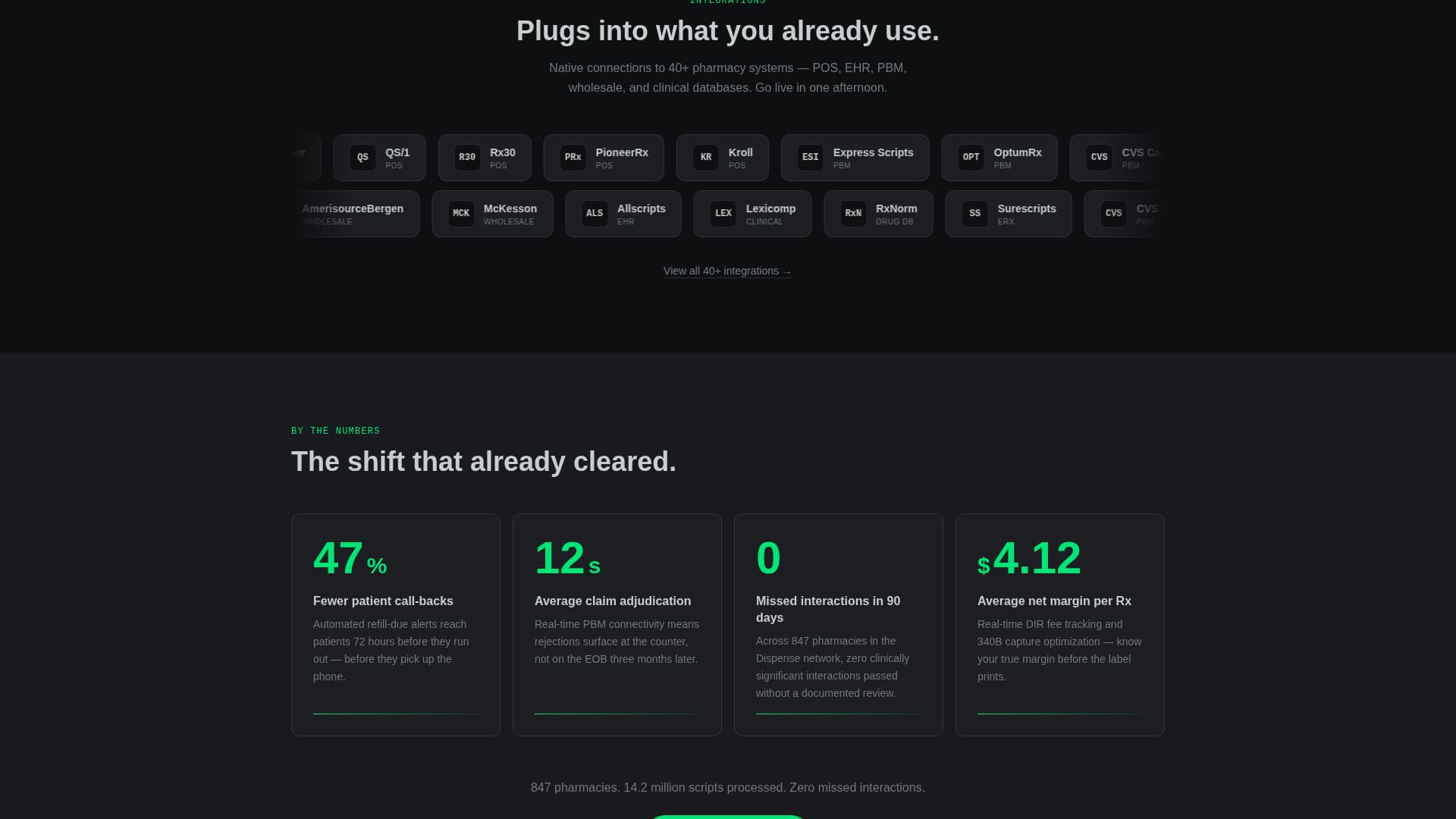Image resolution: width=1456 pixels, height=819 pixels.
Task: Click the "Across 847 pharmacies" description
Action: [833, 667]
